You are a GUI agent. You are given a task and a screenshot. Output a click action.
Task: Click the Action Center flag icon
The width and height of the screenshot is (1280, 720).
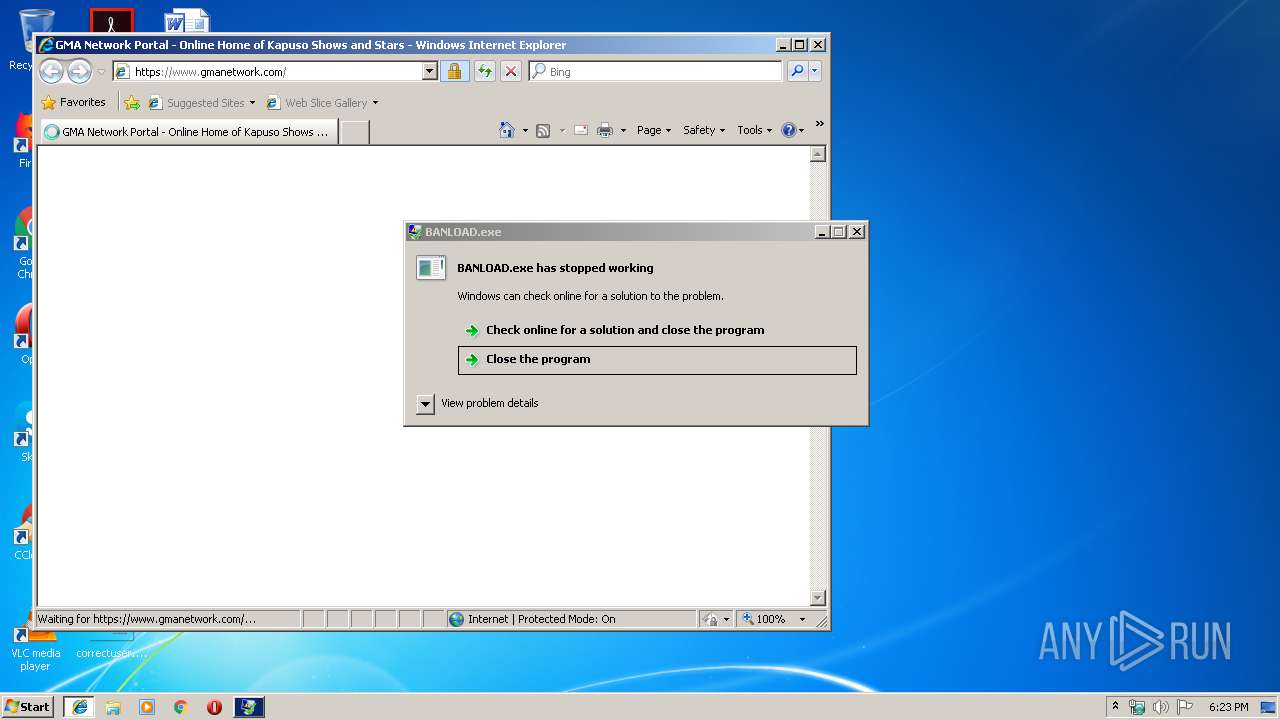1186,706
